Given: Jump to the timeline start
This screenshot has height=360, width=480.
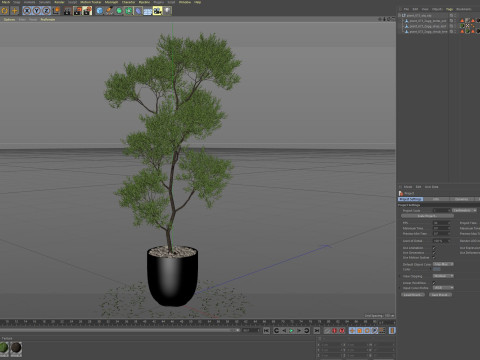Looking at the screenshot, I should 266,330.
